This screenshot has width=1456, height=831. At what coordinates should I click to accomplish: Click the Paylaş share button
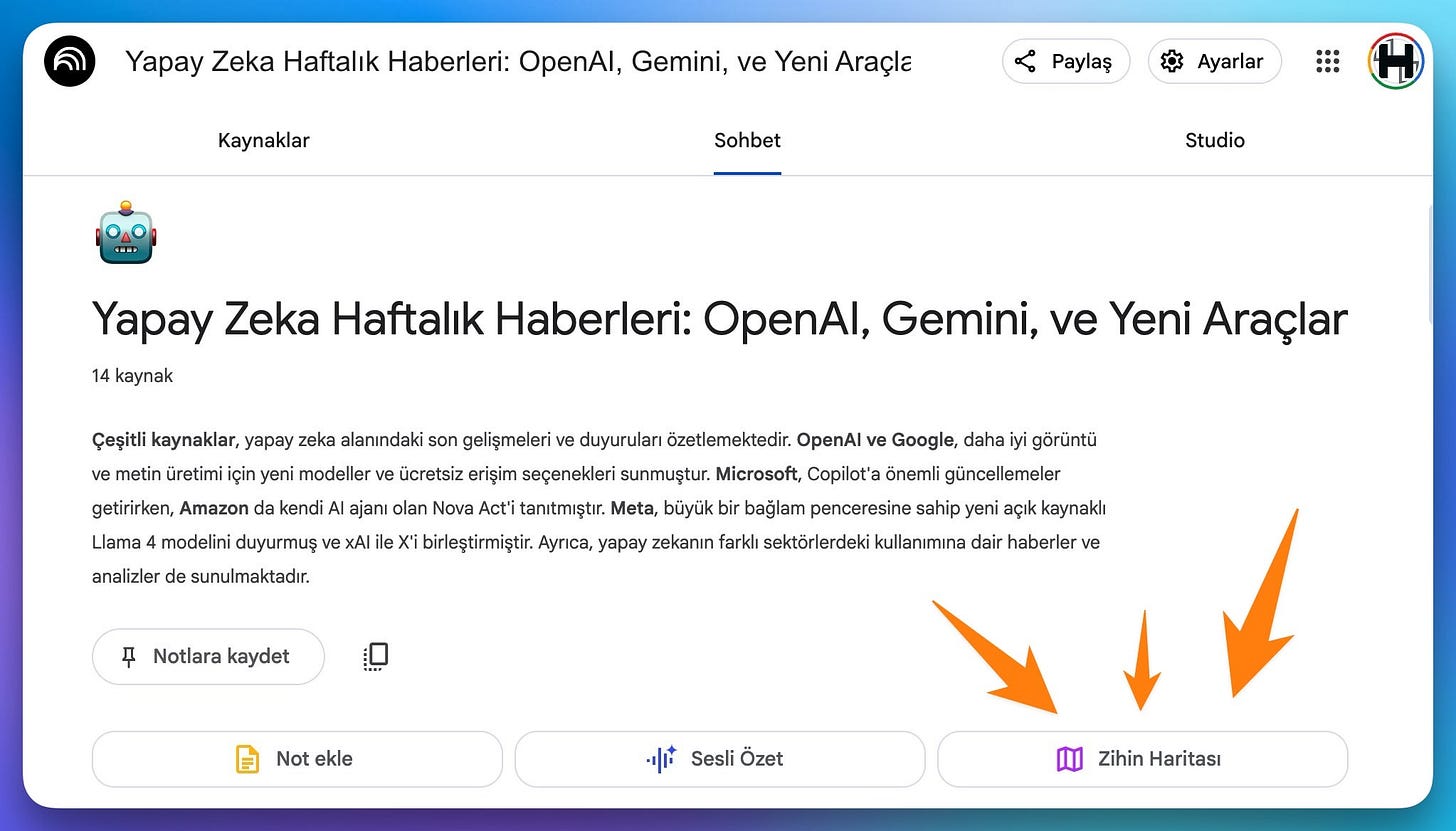[1066, 61]
